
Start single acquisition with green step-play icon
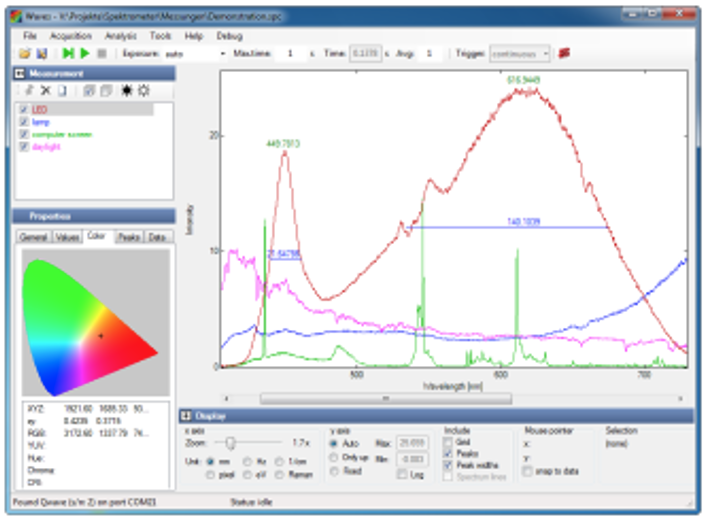(x=68, y=53)
